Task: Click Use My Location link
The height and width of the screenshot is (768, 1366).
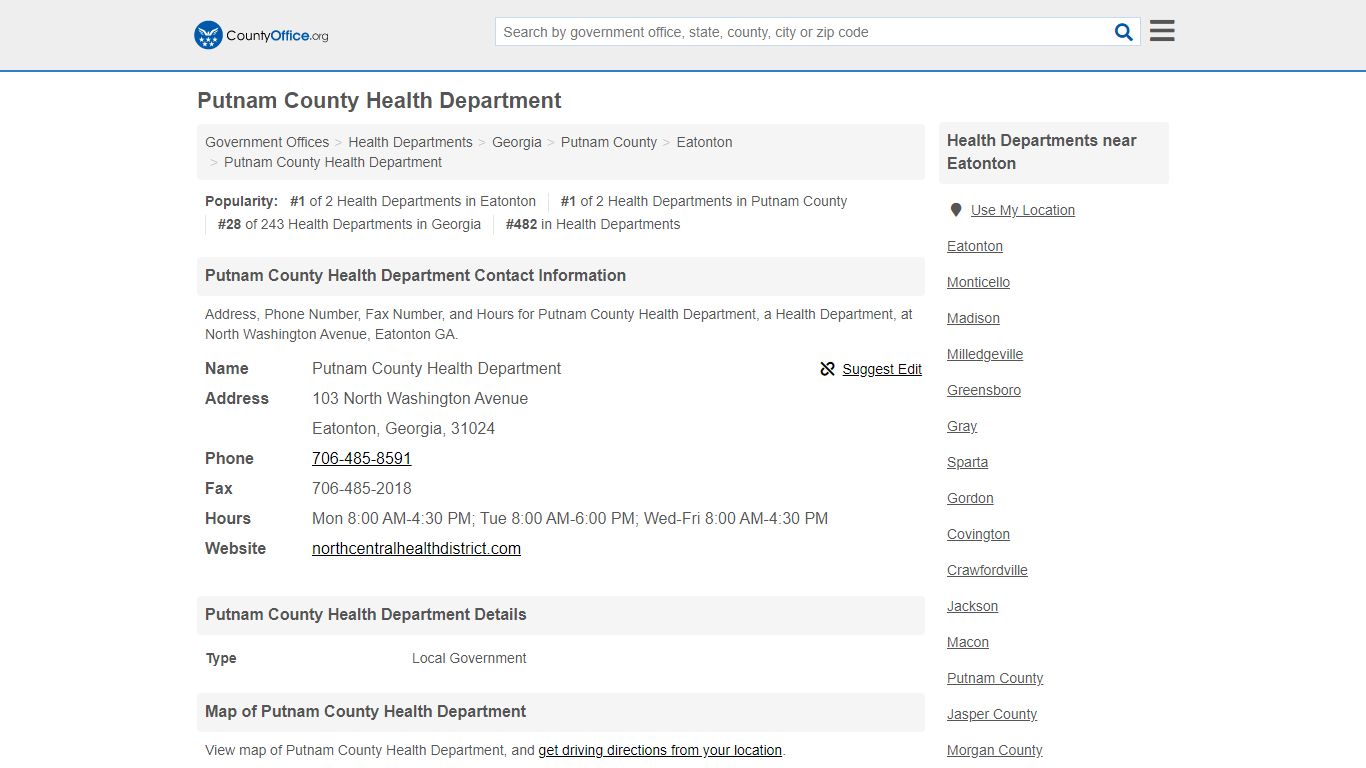Action: [x=1023, y=210]
